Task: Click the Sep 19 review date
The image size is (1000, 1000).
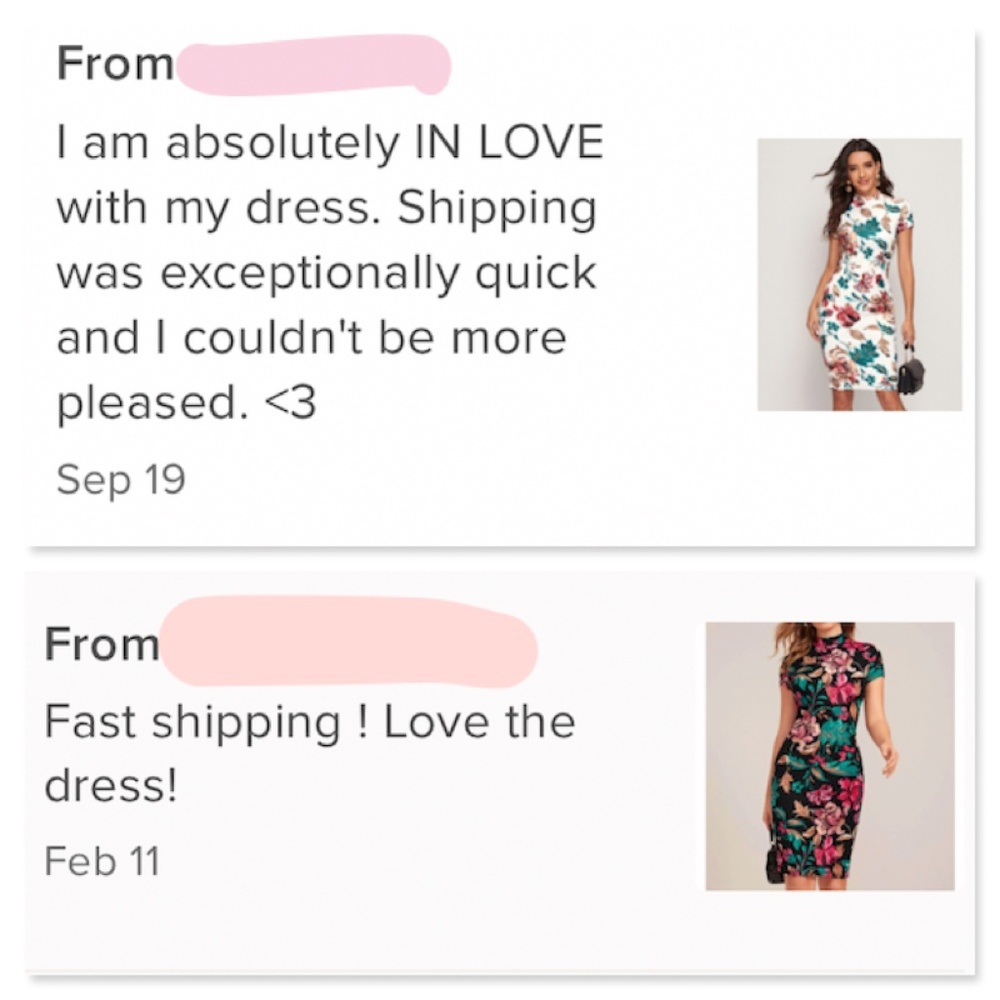Action: (121, 480)
